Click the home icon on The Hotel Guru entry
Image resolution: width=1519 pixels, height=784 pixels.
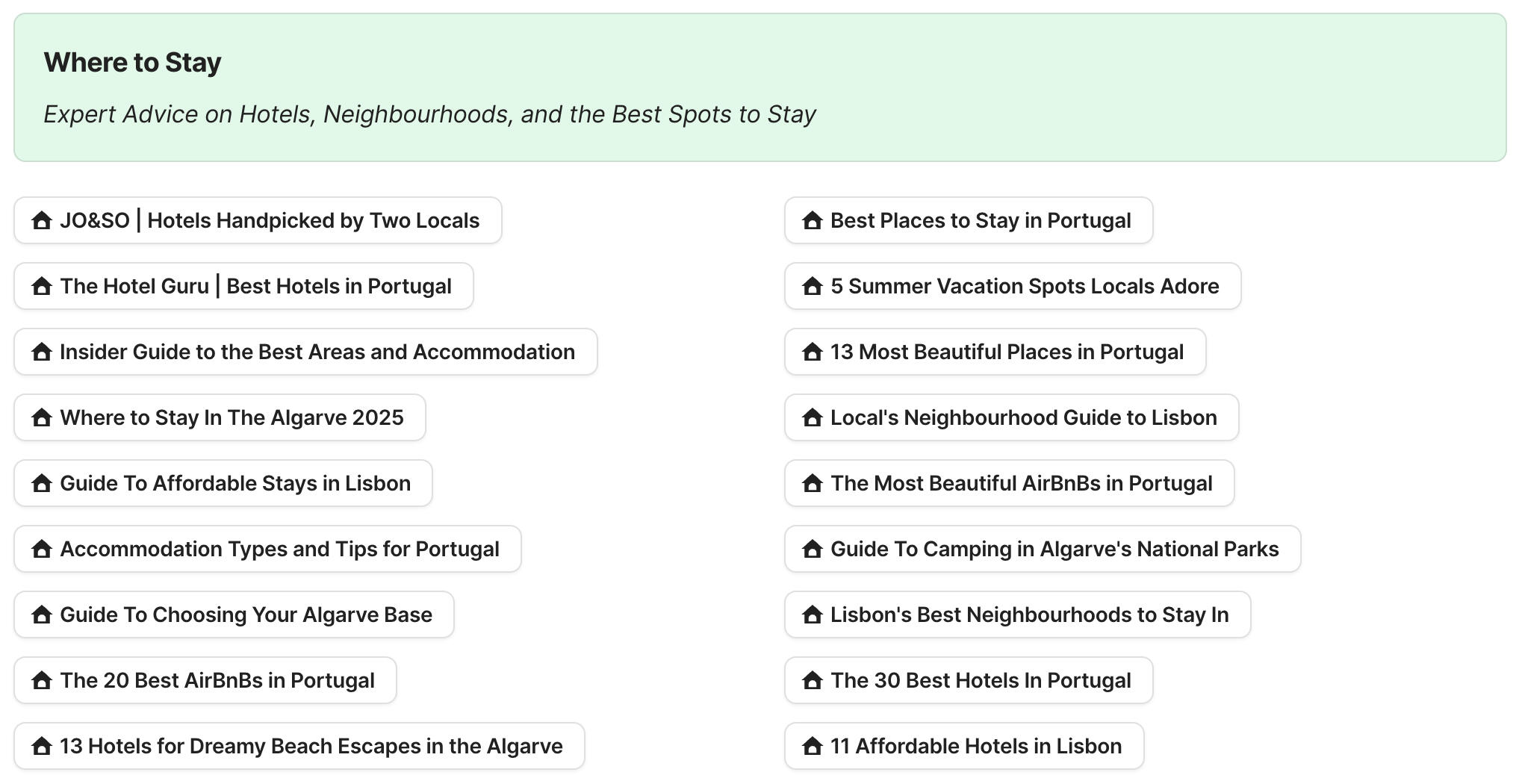[x=41, y=286]
